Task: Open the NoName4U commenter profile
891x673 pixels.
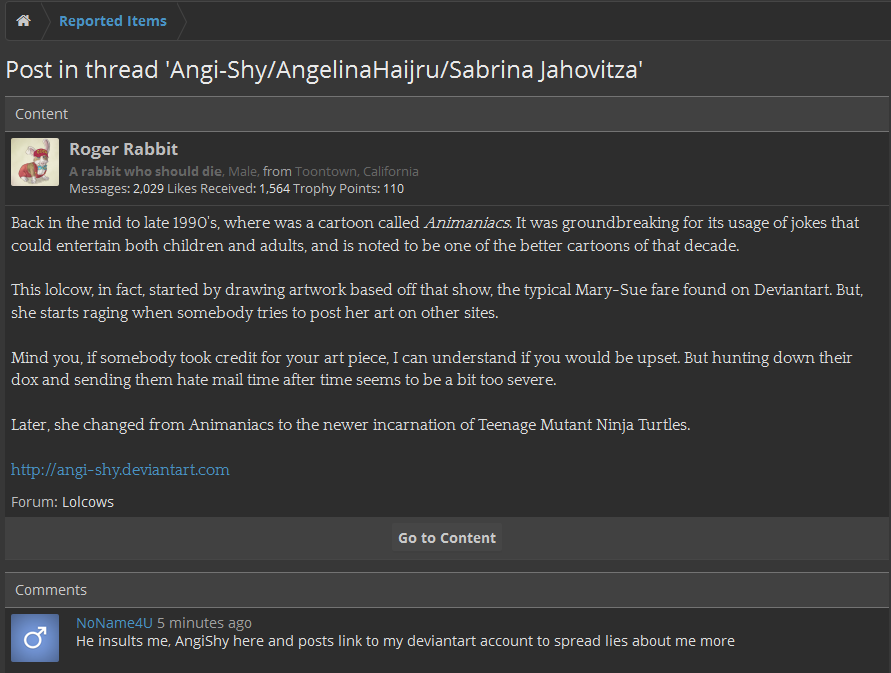Action: [114, 623]
